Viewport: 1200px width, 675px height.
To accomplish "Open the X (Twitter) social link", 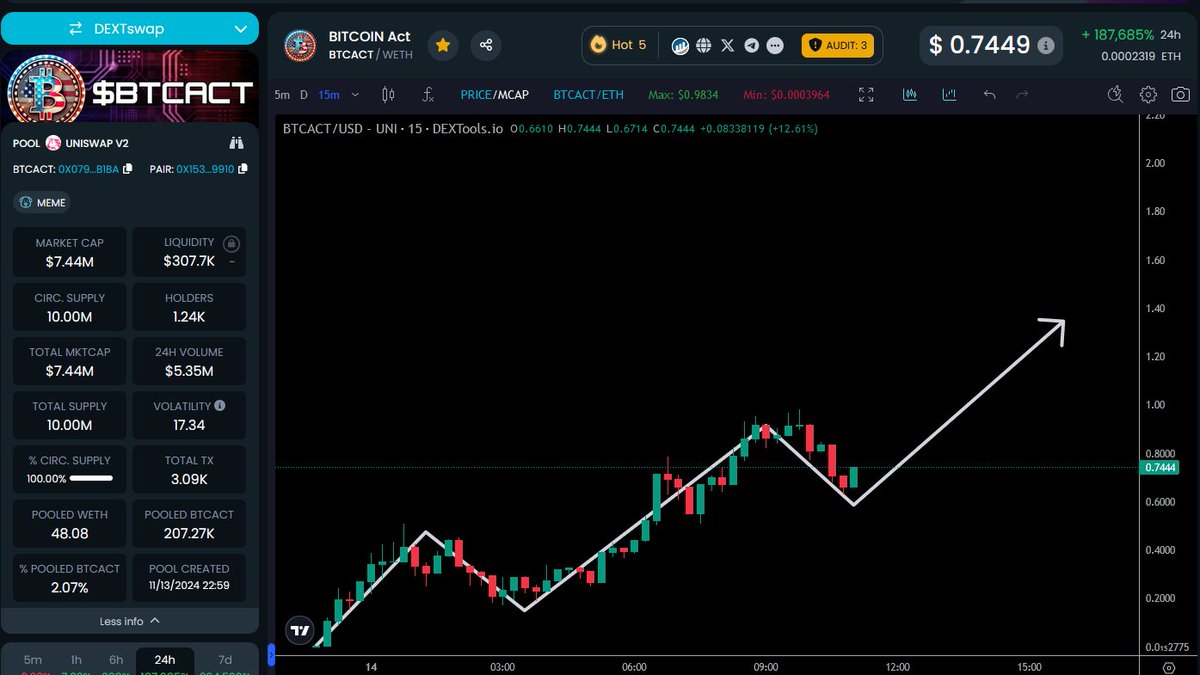I will coord(727,45).
